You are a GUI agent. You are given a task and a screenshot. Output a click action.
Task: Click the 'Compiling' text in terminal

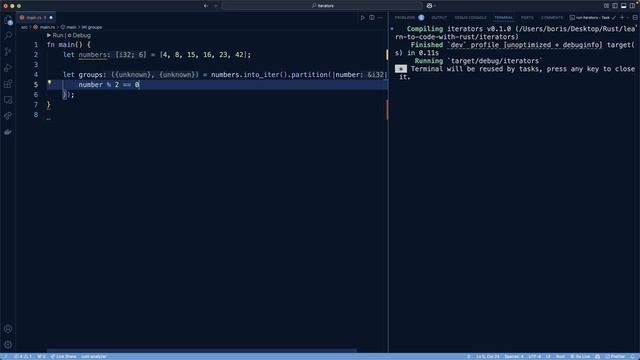[424, 29]
